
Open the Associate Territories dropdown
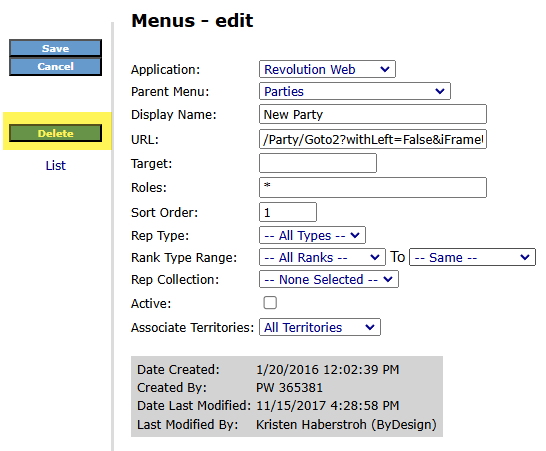coord(320,327)
